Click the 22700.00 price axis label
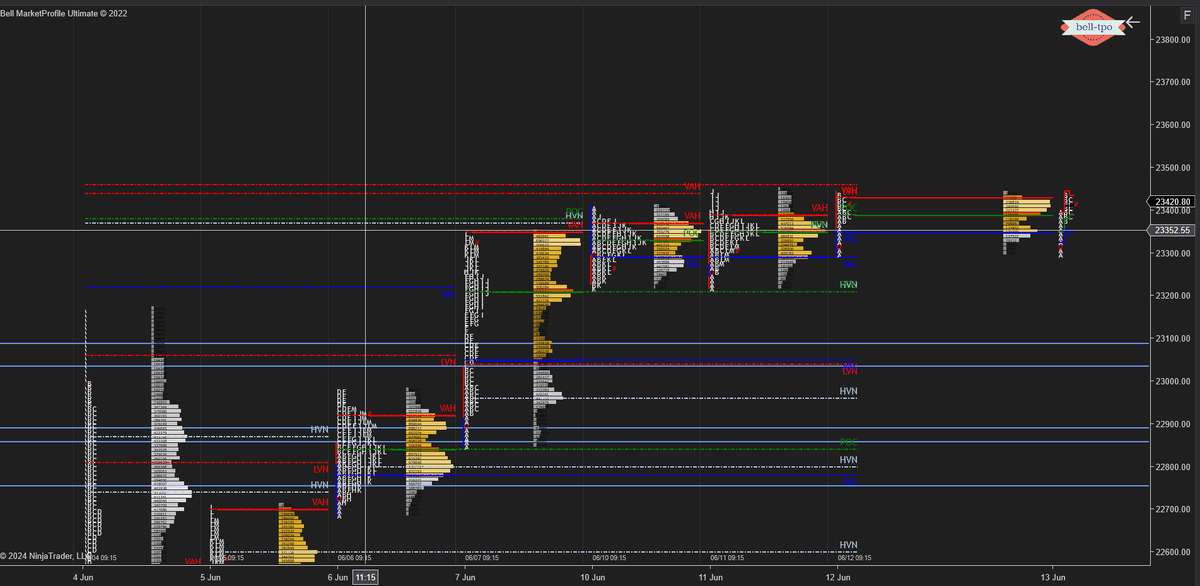The height and width of the screenshot is (586, 1200). pos(1173,509)
